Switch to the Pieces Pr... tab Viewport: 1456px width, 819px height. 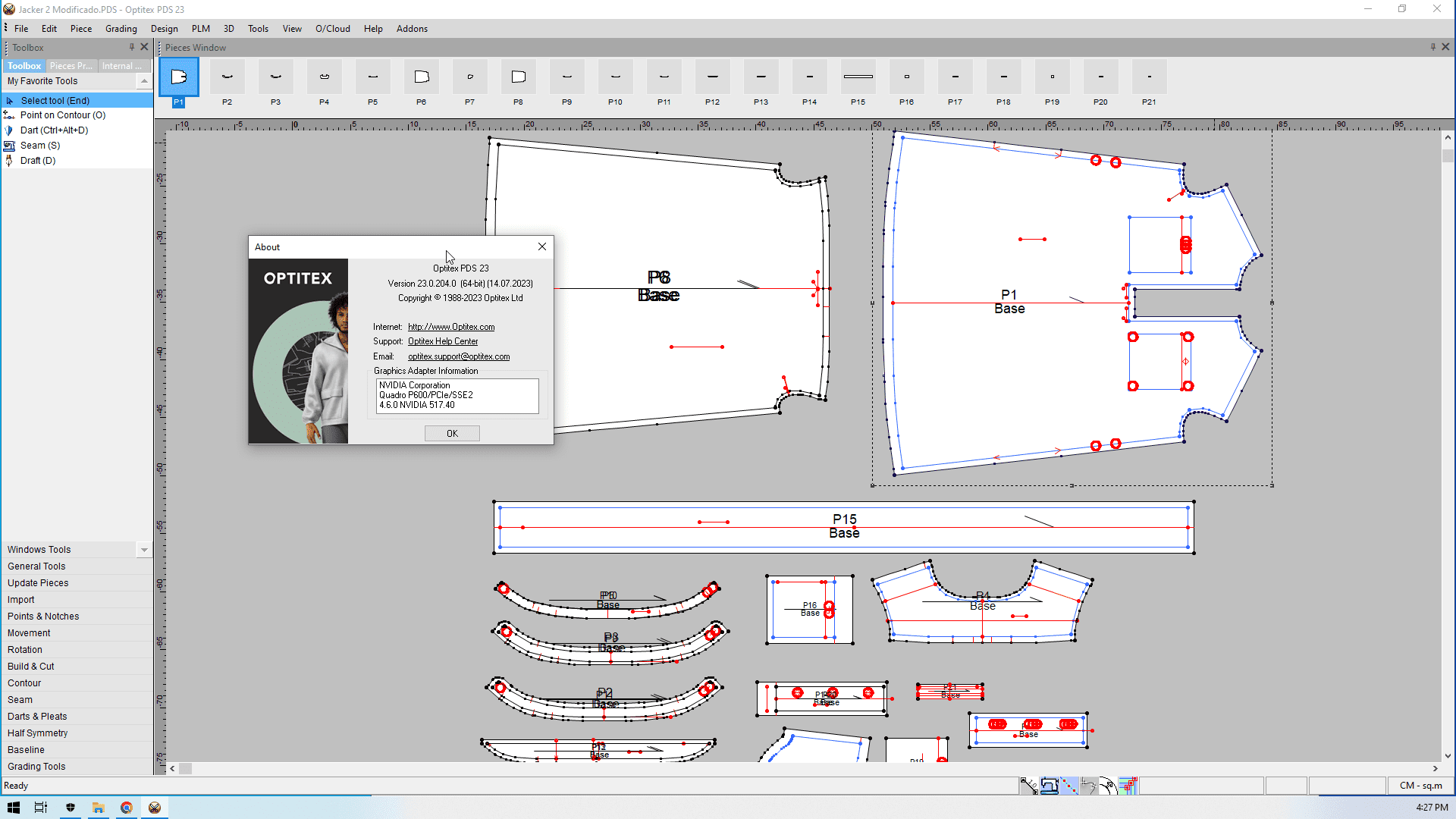click(71, 66)
